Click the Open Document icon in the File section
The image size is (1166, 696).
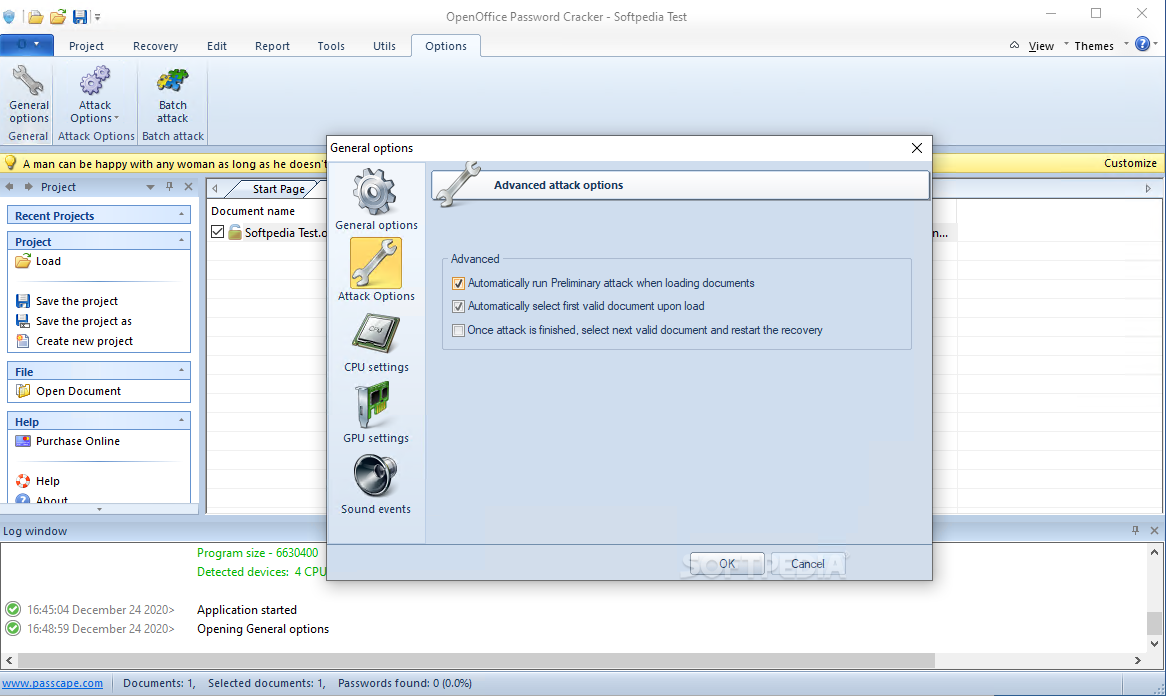(x=23, y=391)
